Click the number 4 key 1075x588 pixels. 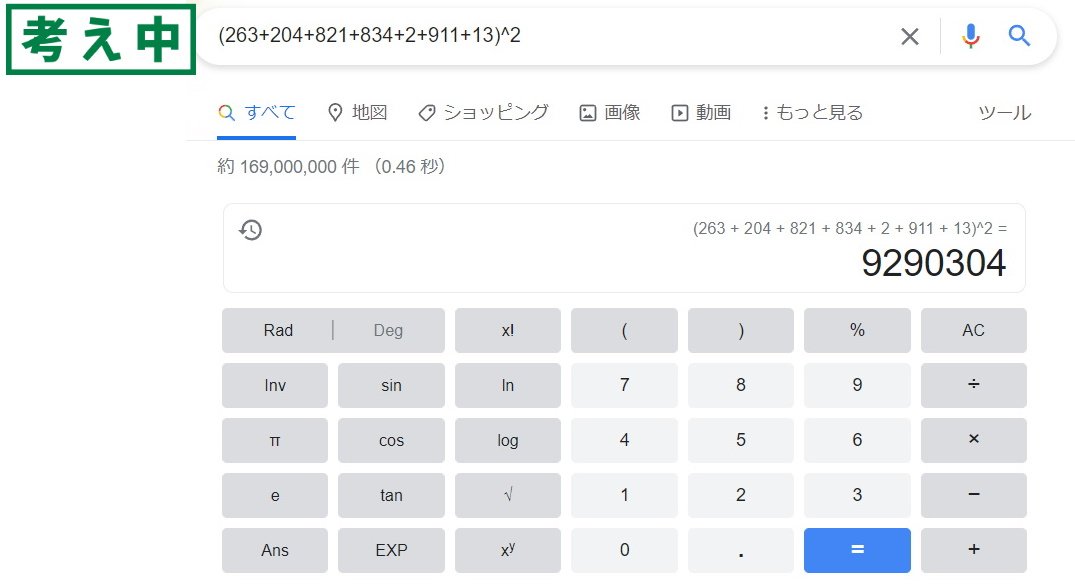pos(624,440)
